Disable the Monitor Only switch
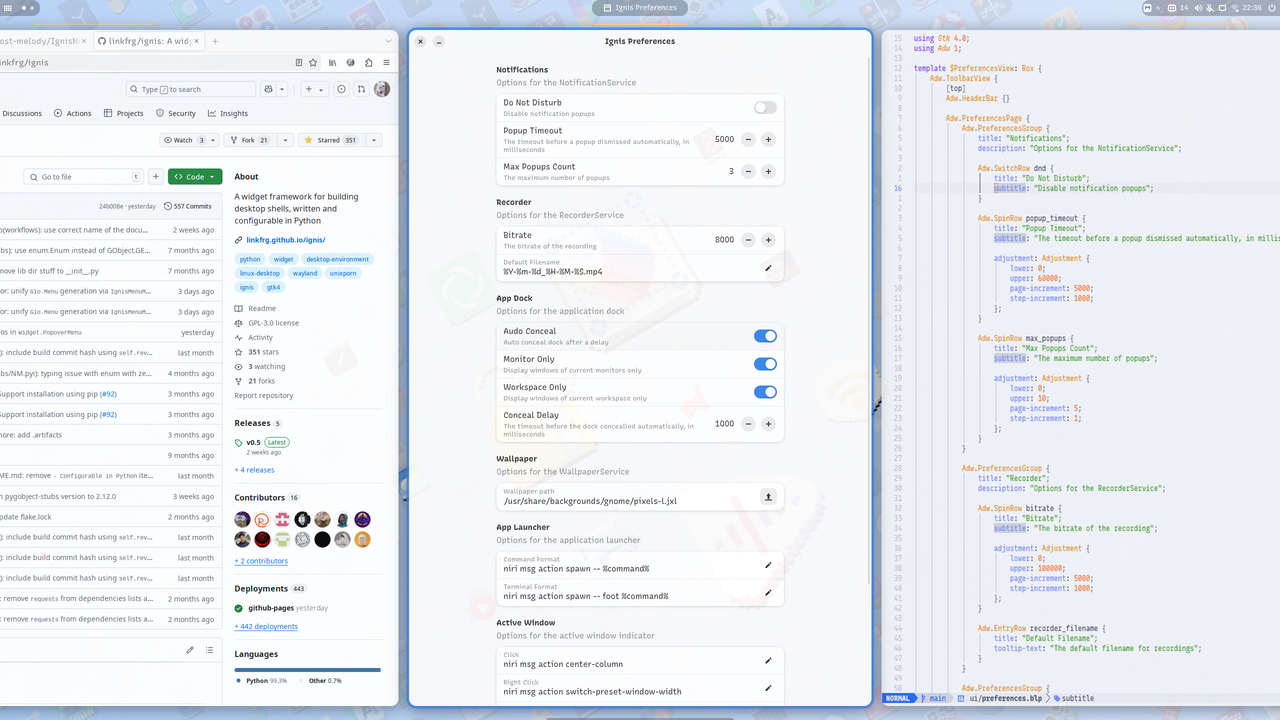1280x720 pixels. (765, 364)
